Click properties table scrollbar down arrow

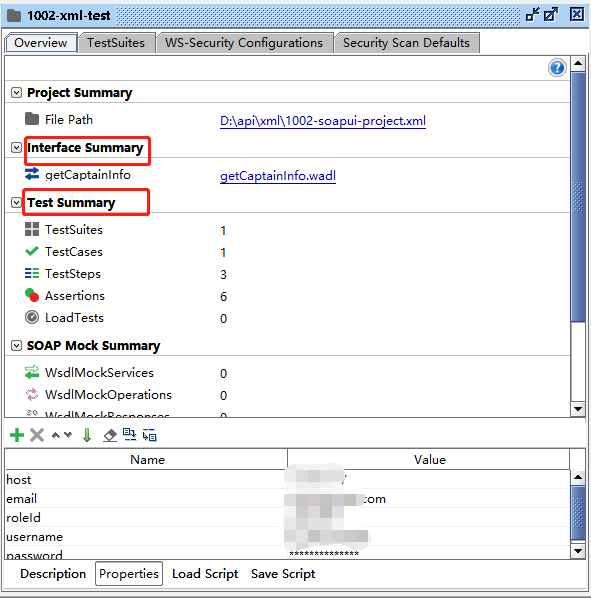pyautogui.click(x=578, y=551)
